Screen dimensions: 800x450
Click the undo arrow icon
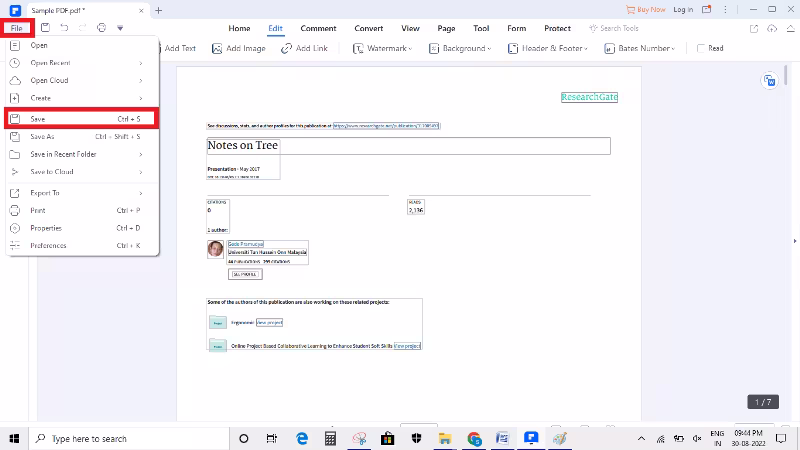64,28
